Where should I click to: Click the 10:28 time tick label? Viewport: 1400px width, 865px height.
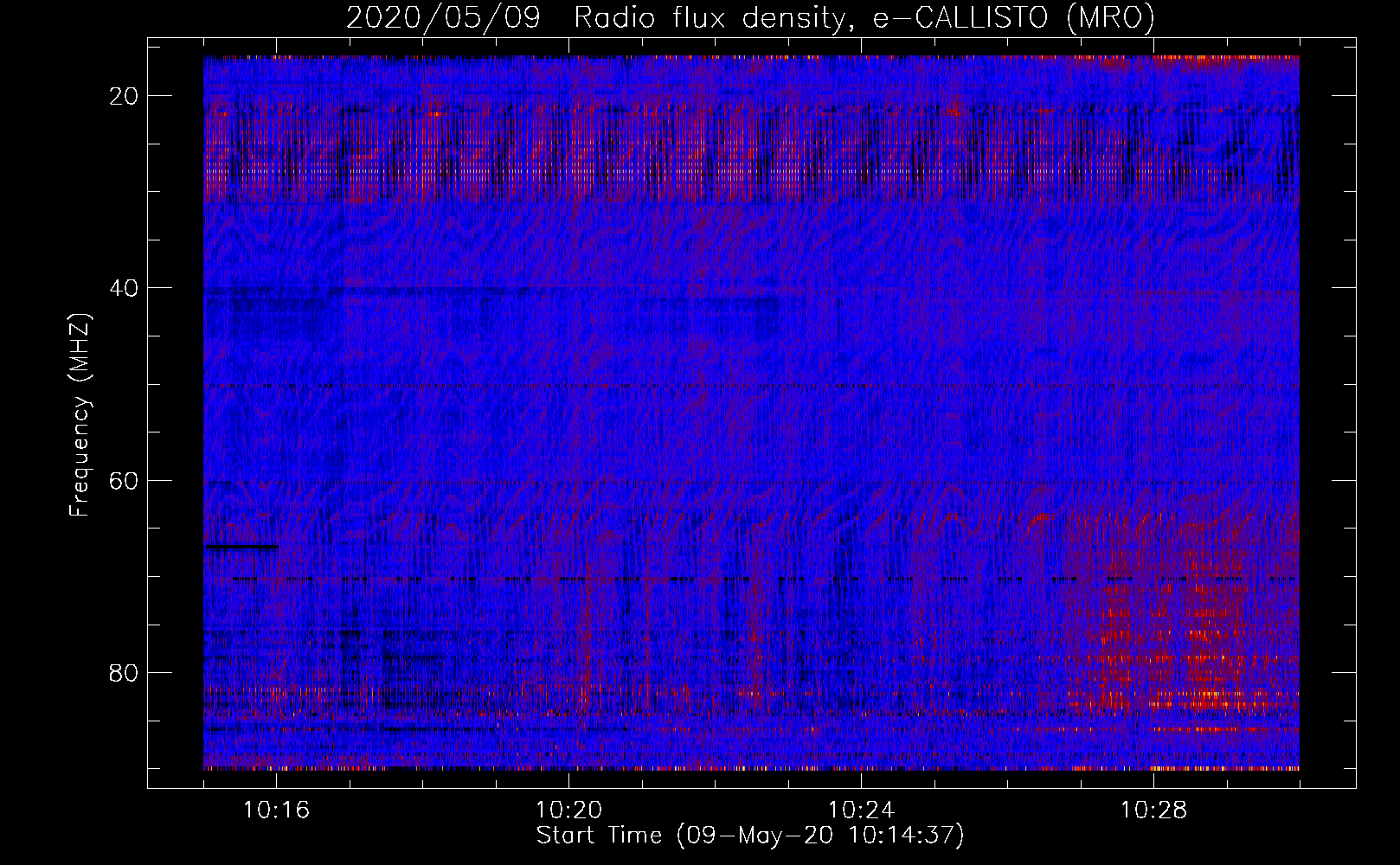[x=1153, y=811]
